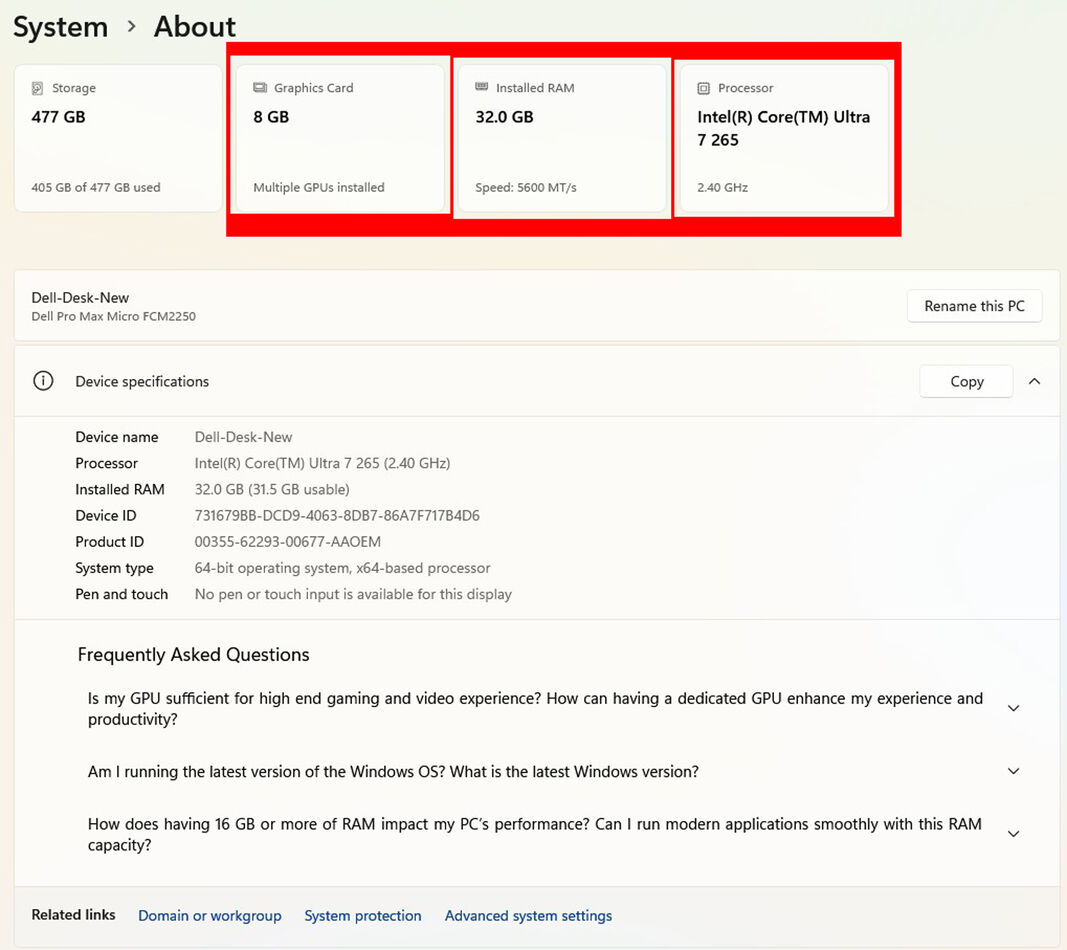Click the Graphics Card icon
The width and height of the screenshot is (1067, 950).
pyautogui.click(x=260, y=88)
